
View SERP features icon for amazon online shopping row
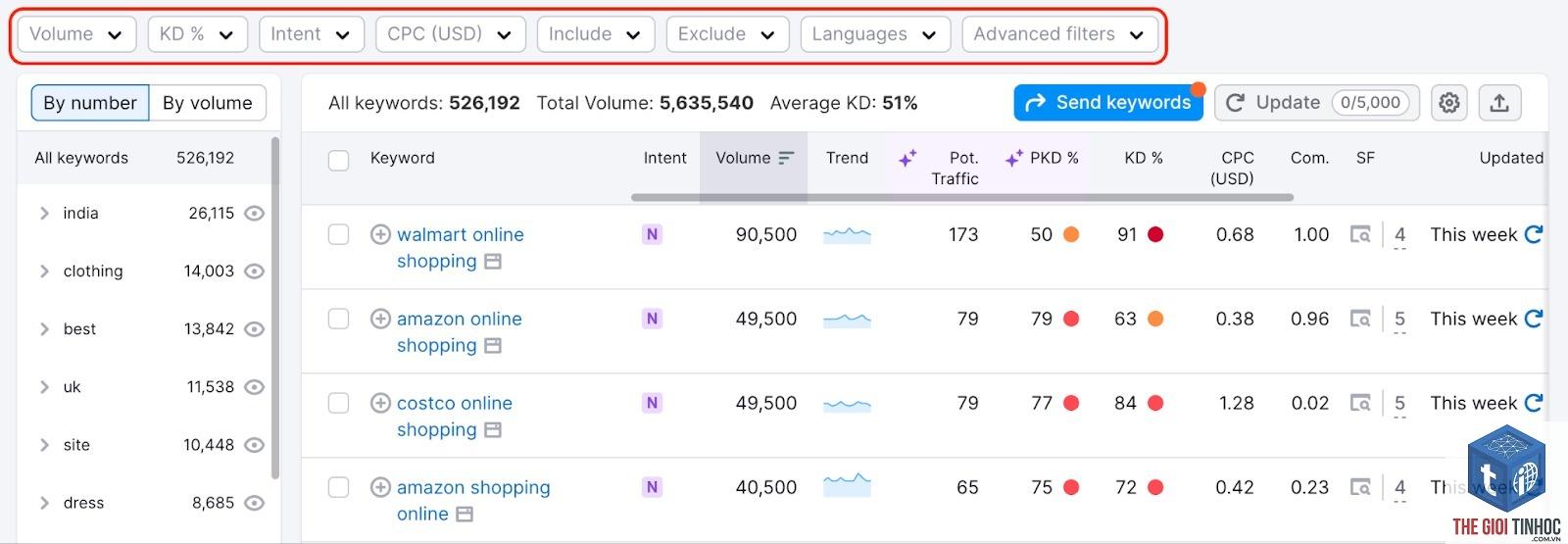[1360, 319]
